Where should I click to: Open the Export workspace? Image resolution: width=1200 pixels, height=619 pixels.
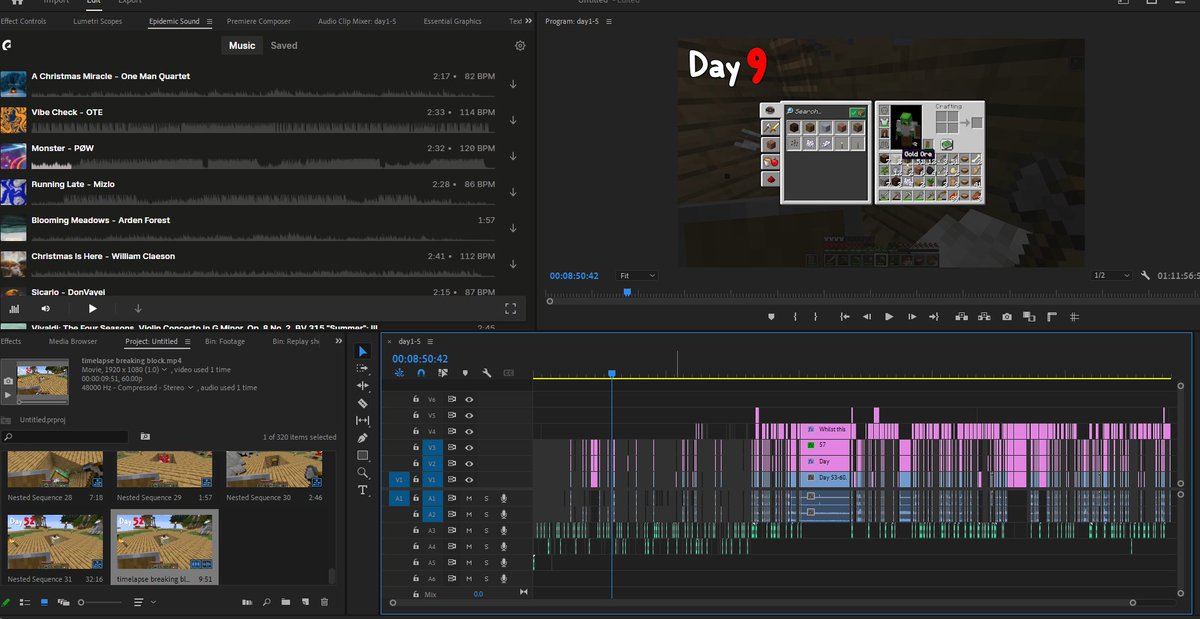click(x=130, y=2)
